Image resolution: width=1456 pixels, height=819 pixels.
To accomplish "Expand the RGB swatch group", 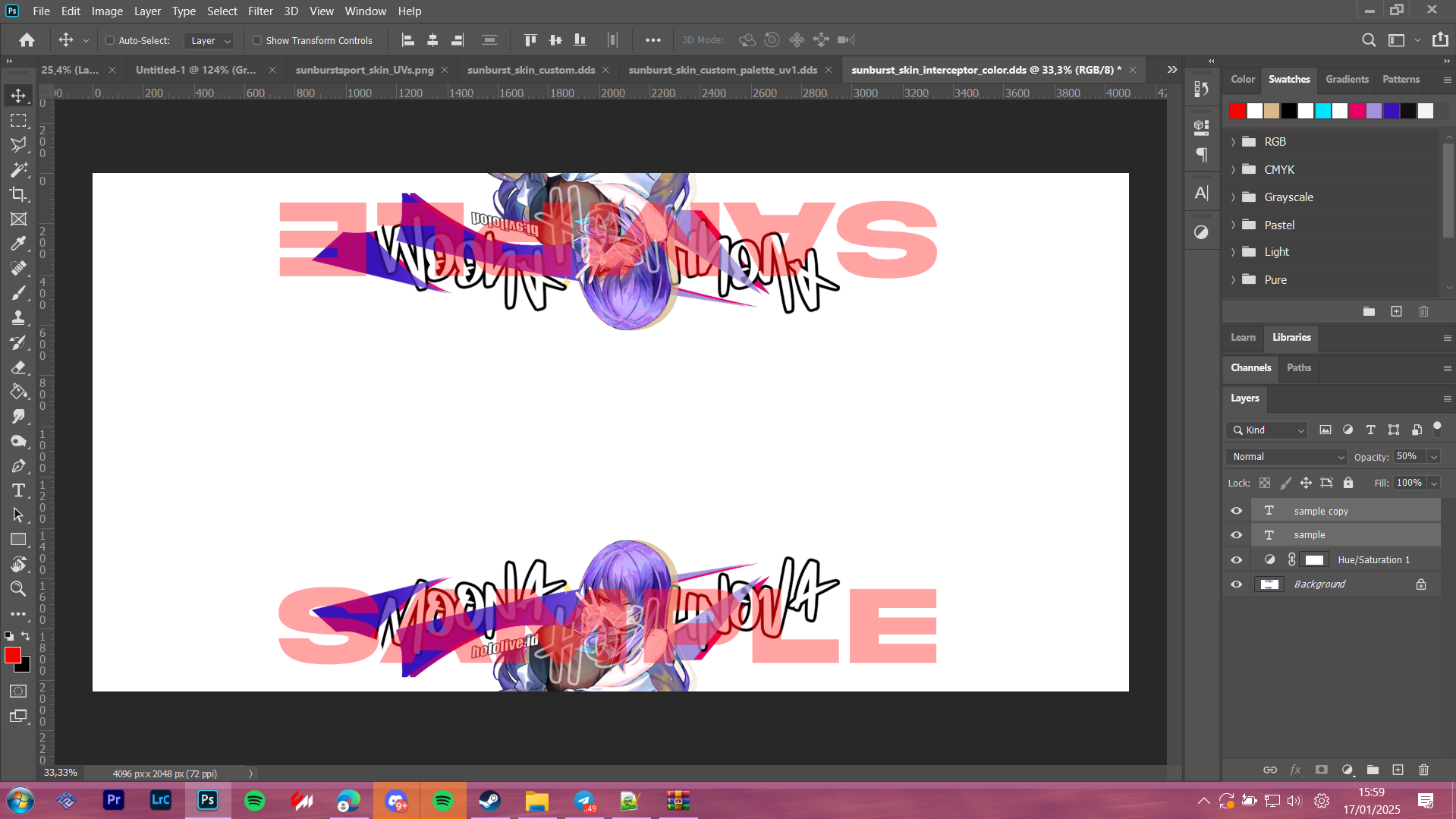I will click(1233, 142).
